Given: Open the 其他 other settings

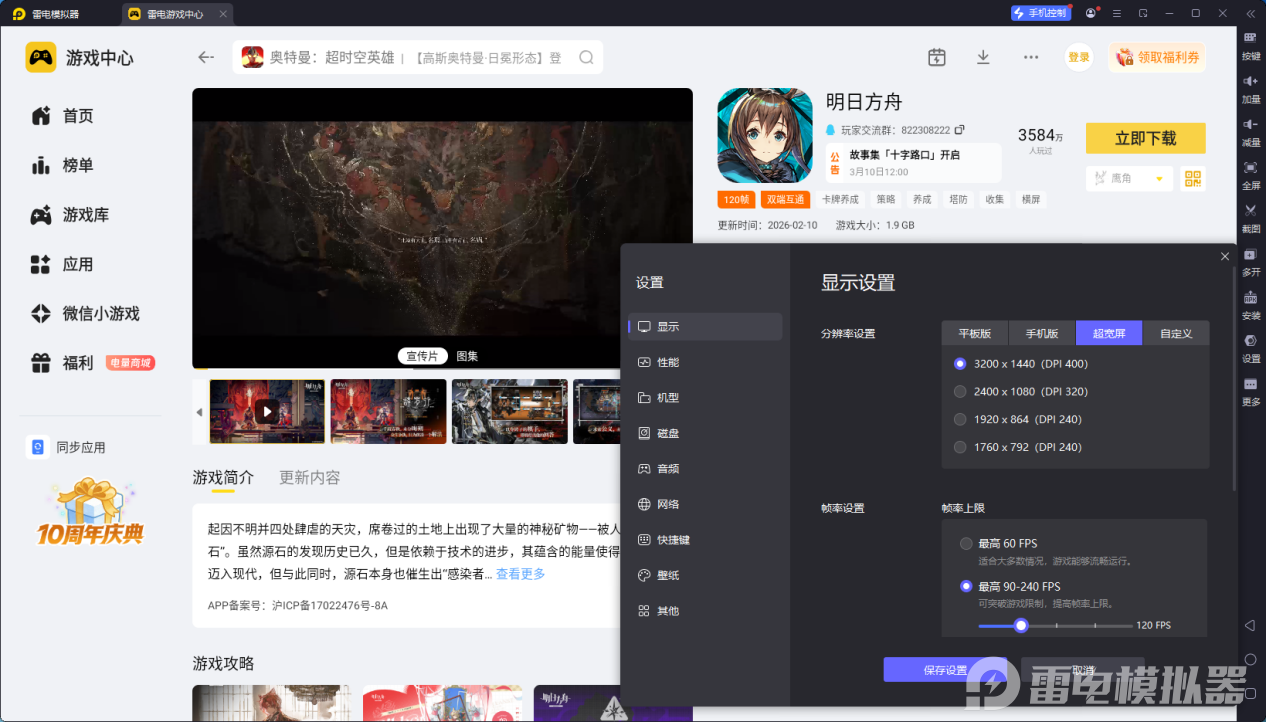Looking at the screenshot, I should 705,610.
